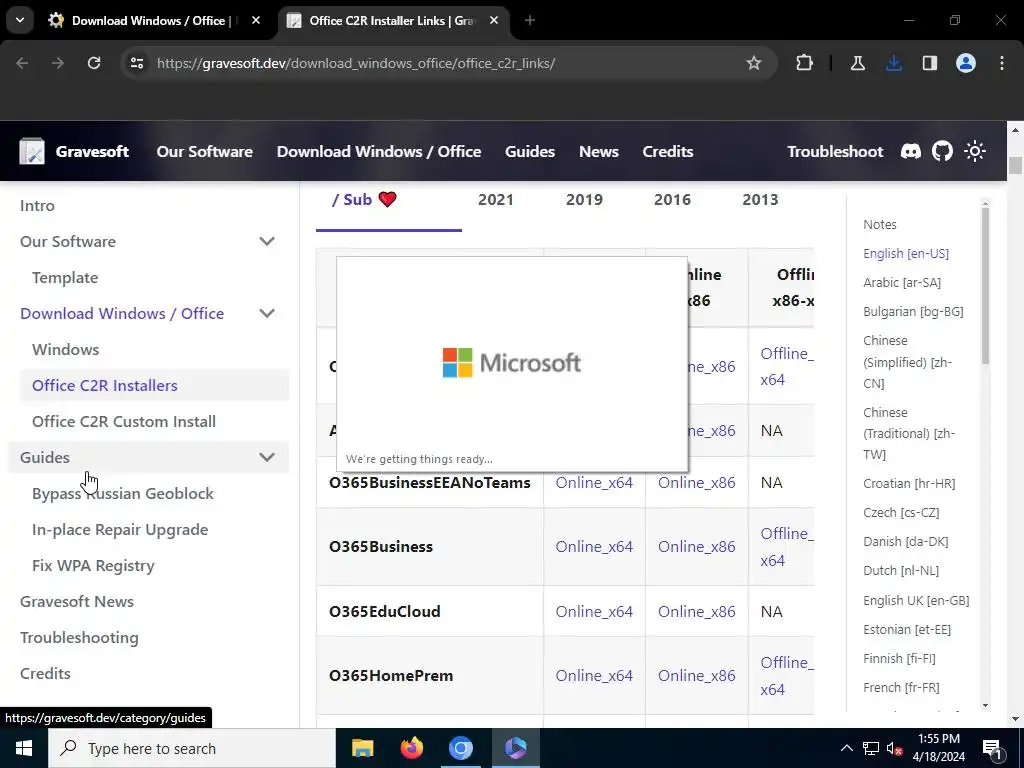The width and height of the screenshot is (1024, 768).
Task: Click the taskbar search box
Action: [191, 748]
